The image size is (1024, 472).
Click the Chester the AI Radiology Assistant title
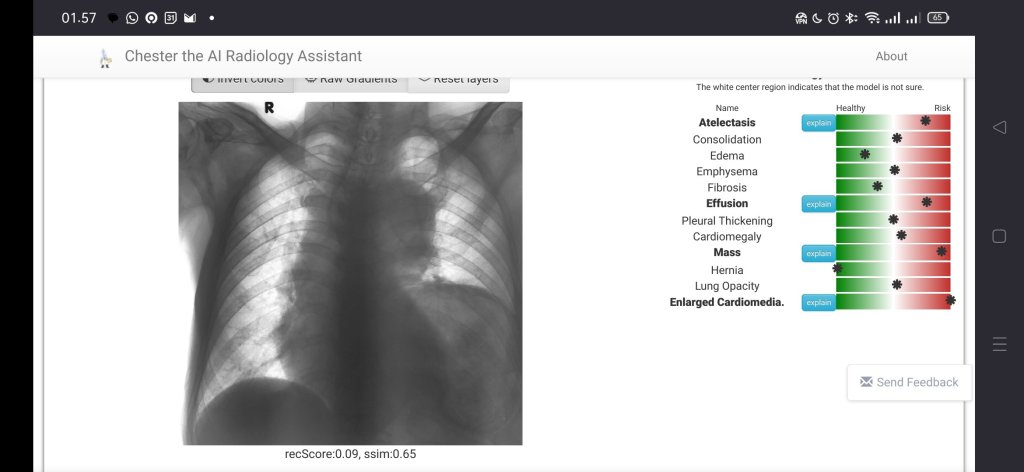[x=243, y=57]
